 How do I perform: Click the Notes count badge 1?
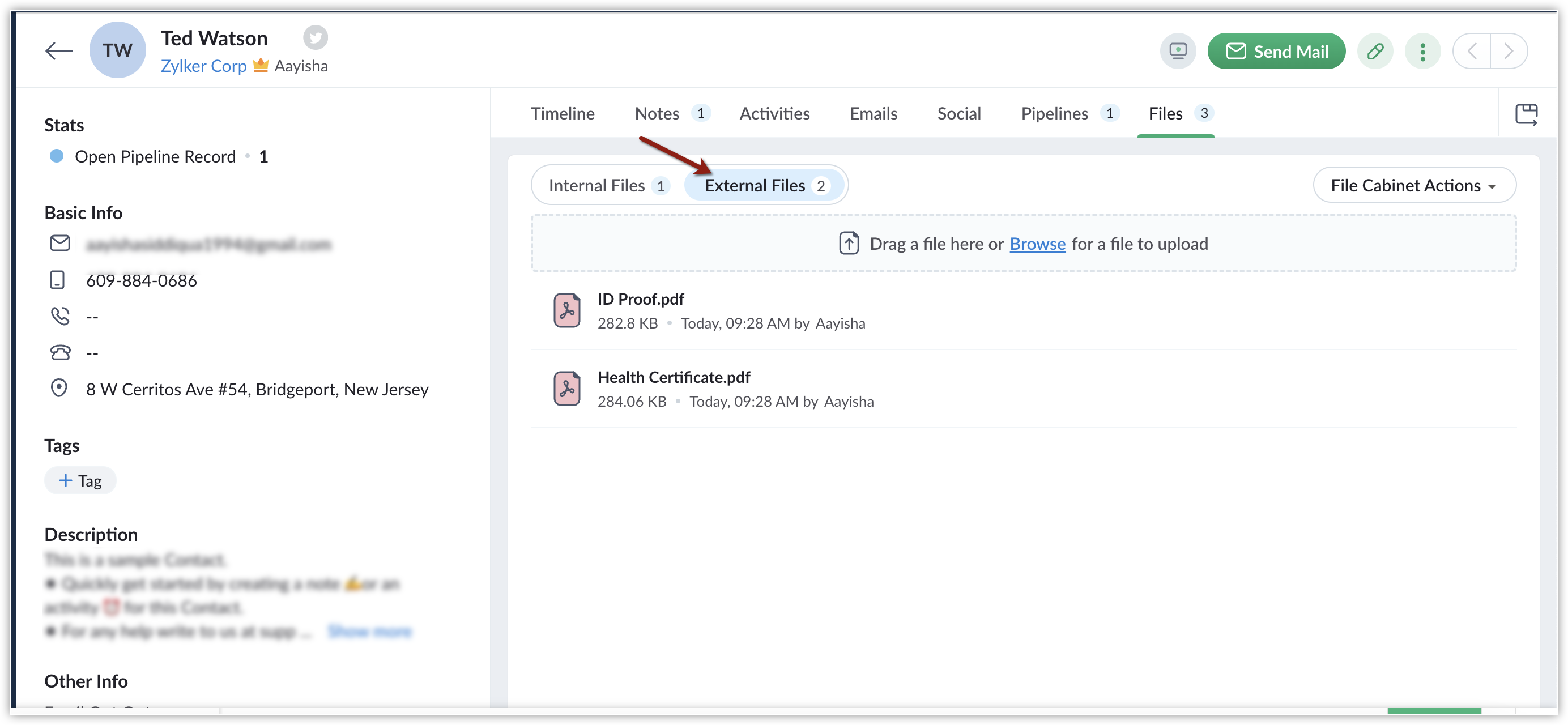(x=700, y=113)
